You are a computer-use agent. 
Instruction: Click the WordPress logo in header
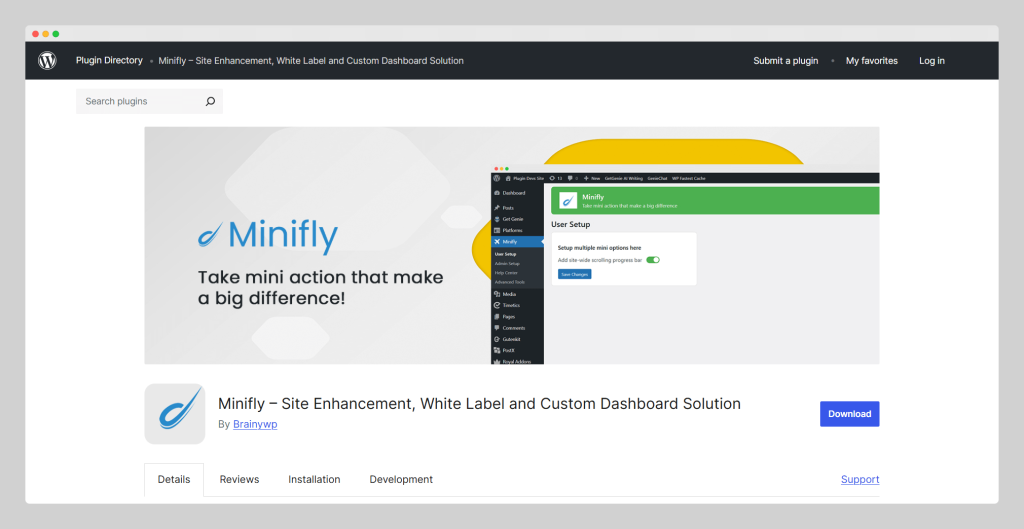coord(47,61)
